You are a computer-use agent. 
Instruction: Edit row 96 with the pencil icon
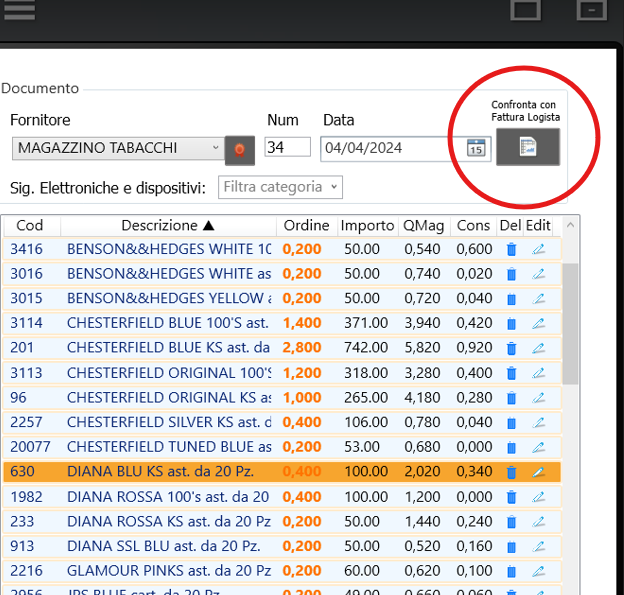pos(538,398)
